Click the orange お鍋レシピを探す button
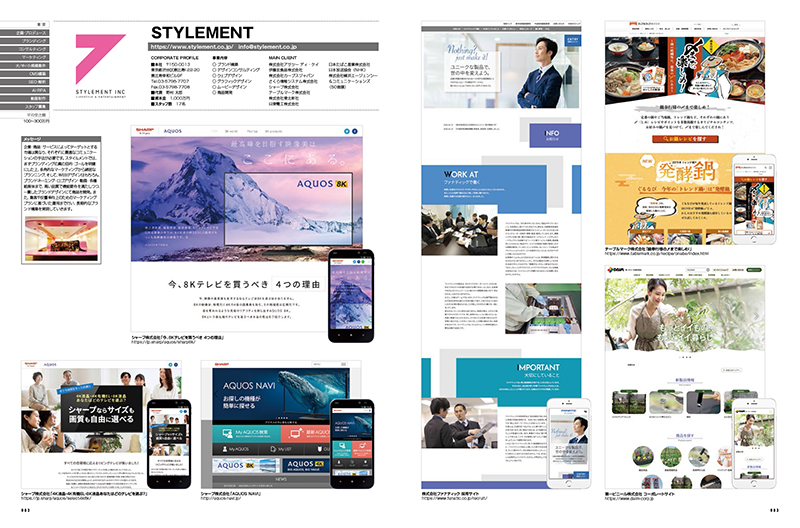Image resolution: width=800 pixels, height=528 pixels. pos(685,138)
